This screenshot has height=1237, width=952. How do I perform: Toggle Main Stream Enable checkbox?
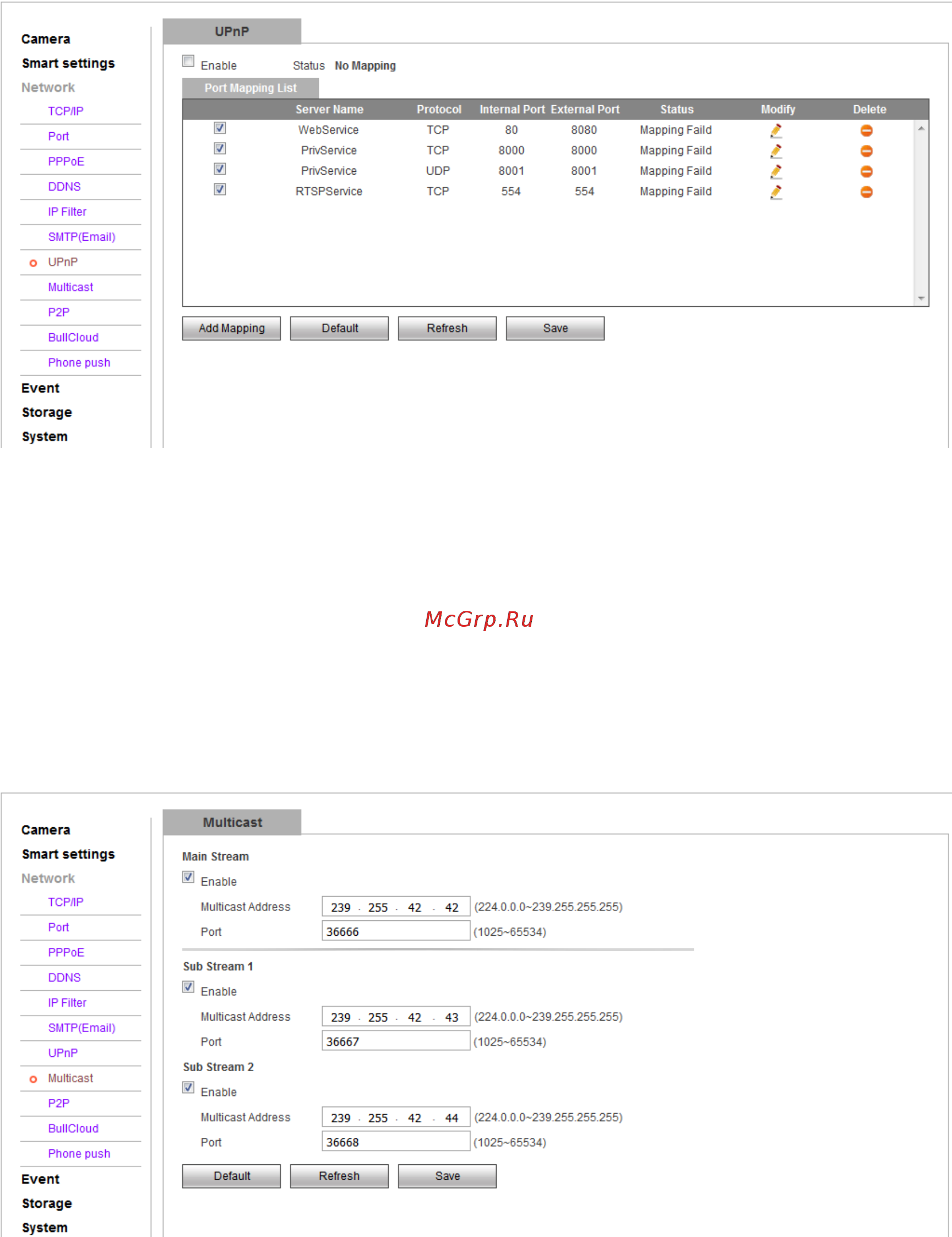[x=189, y=877]
